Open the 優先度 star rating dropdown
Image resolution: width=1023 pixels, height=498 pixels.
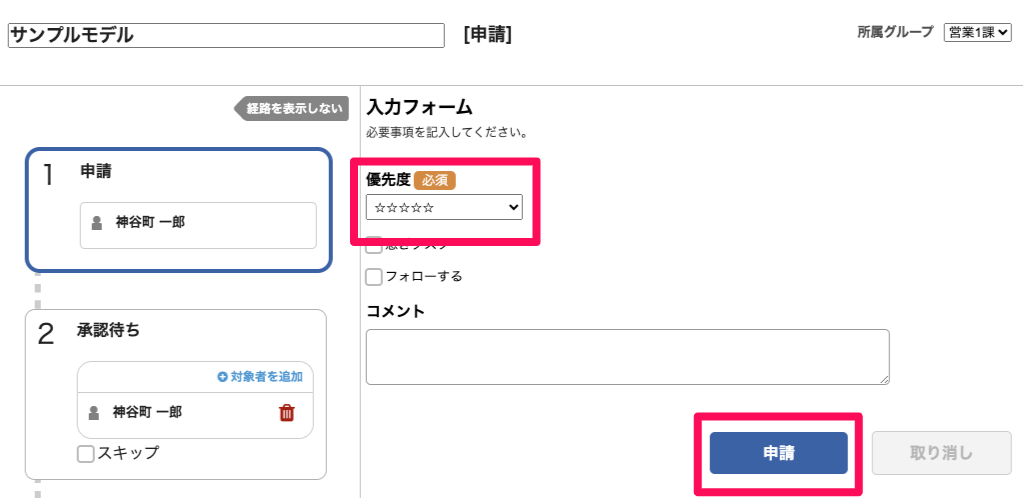click(444, 207)
